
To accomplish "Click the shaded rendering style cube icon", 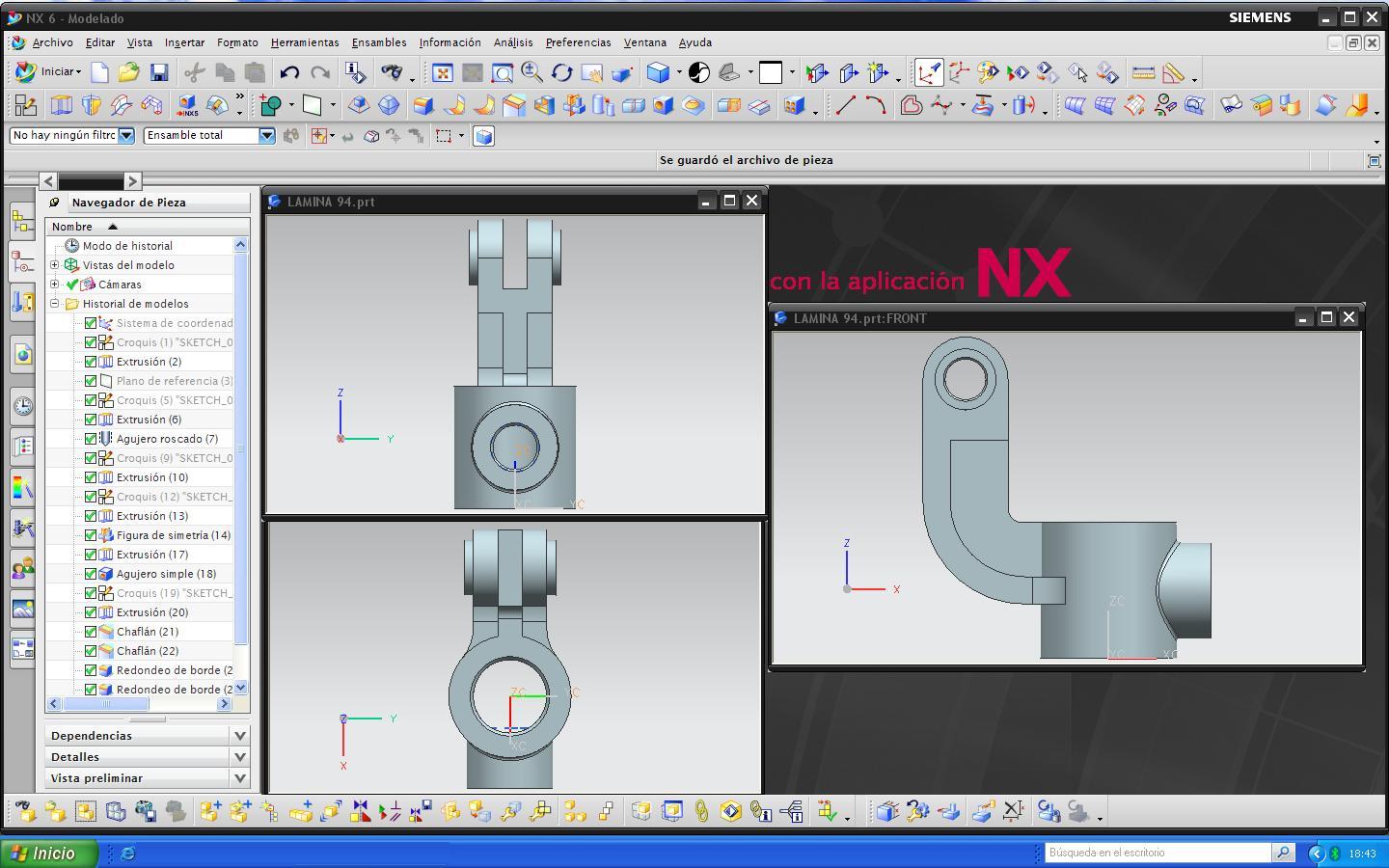I will (x=659, y=72).
